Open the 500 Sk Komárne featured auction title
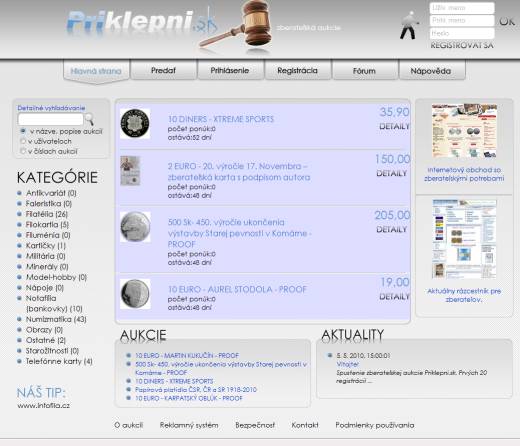This screenshot has width=520, height=446. click(239, 233)
